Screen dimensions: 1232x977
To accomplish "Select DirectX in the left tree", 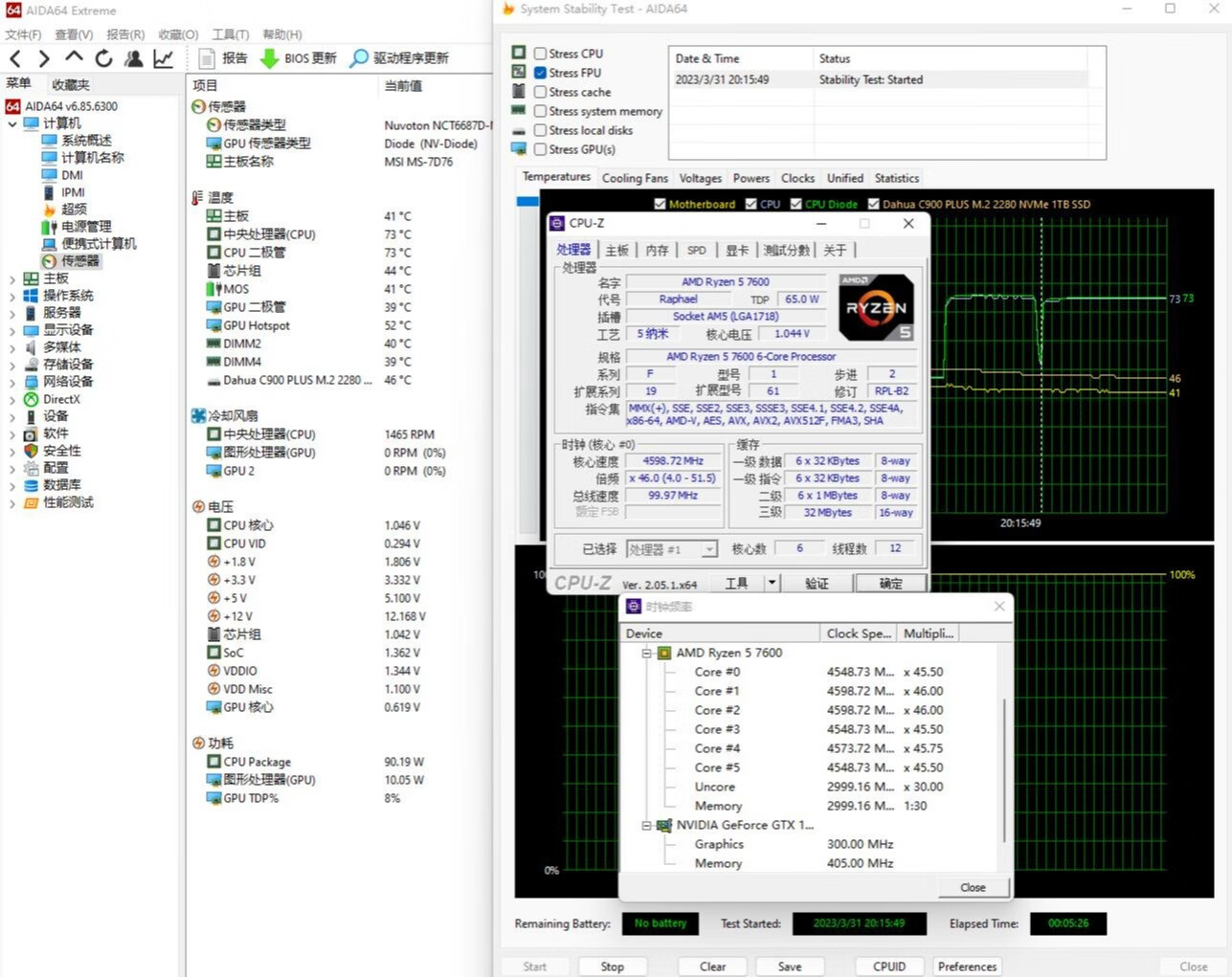I will click(x=52, y=399).
